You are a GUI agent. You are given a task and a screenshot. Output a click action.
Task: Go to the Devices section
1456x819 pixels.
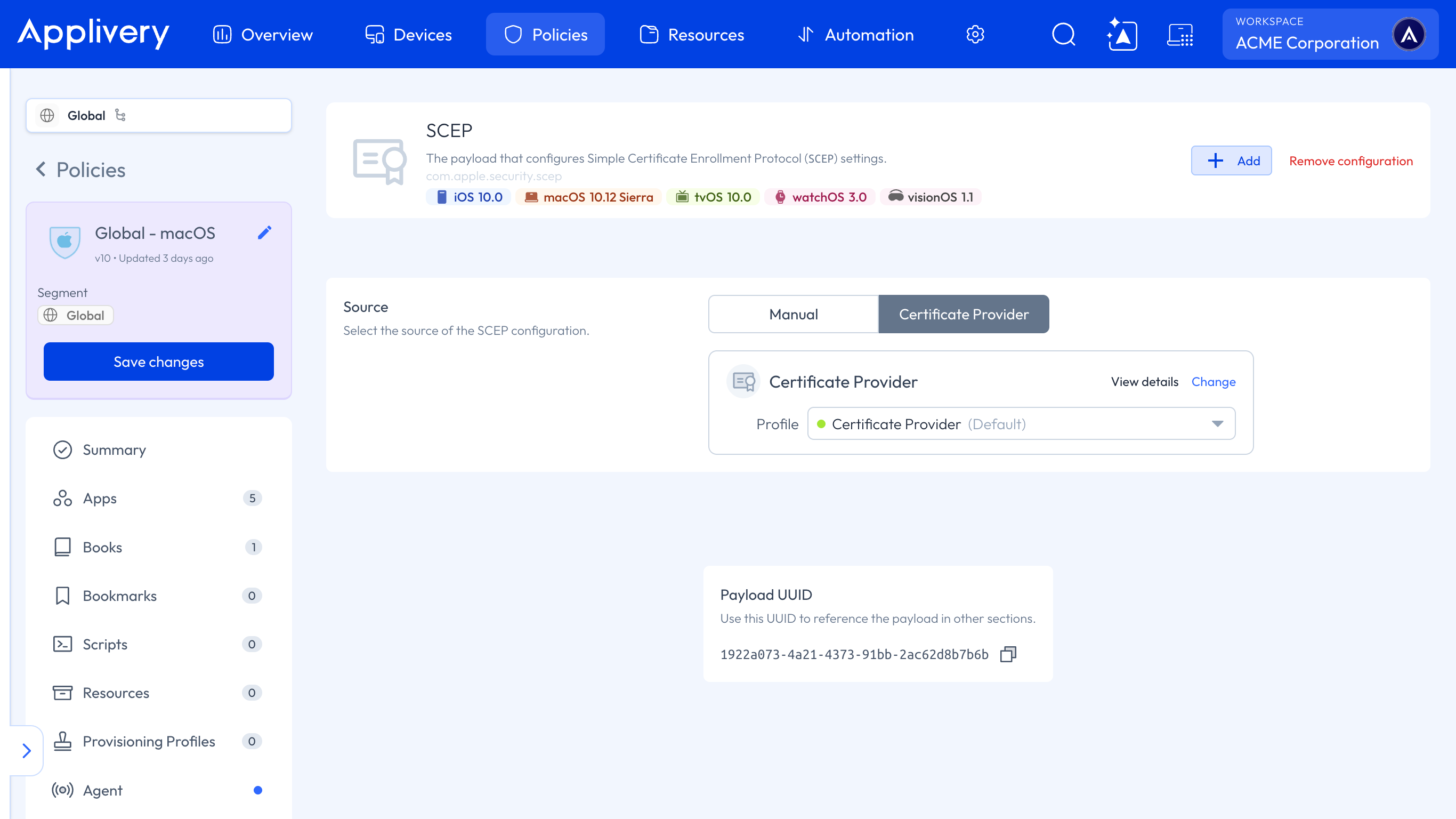click(408, 35)
